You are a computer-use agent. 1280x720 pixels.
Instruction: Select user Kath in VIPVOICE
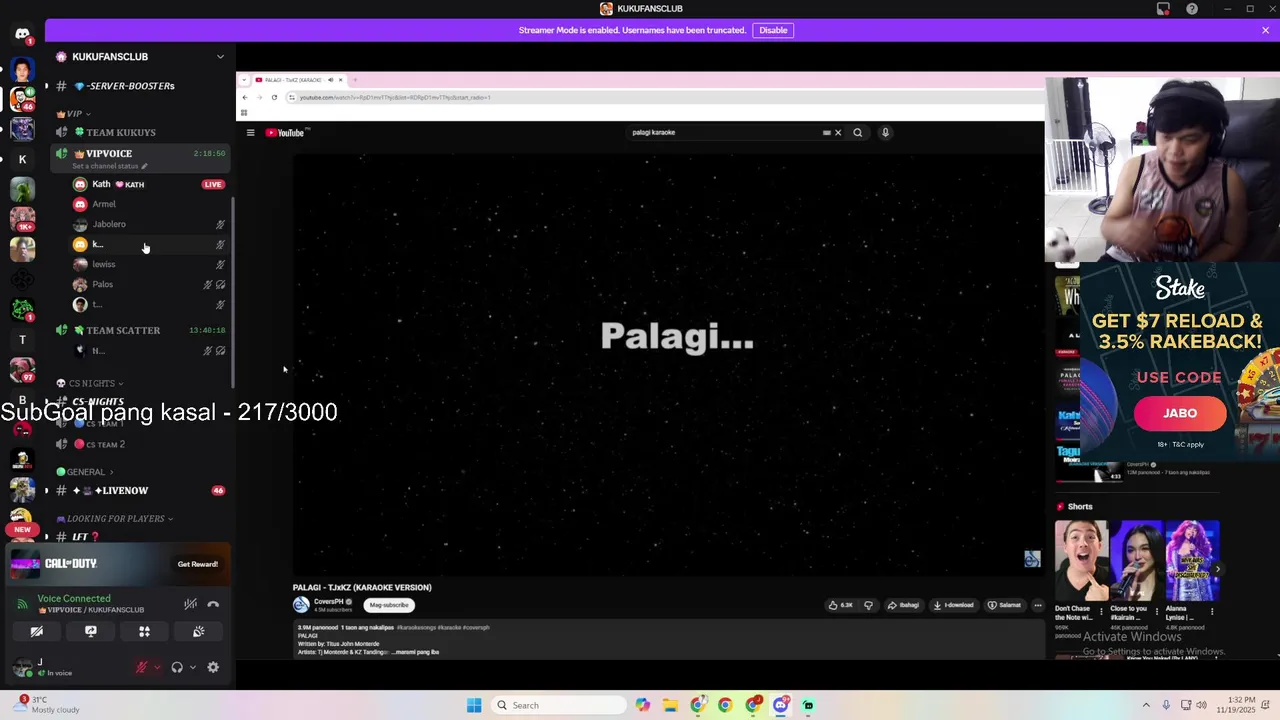(x=118, y=184)
